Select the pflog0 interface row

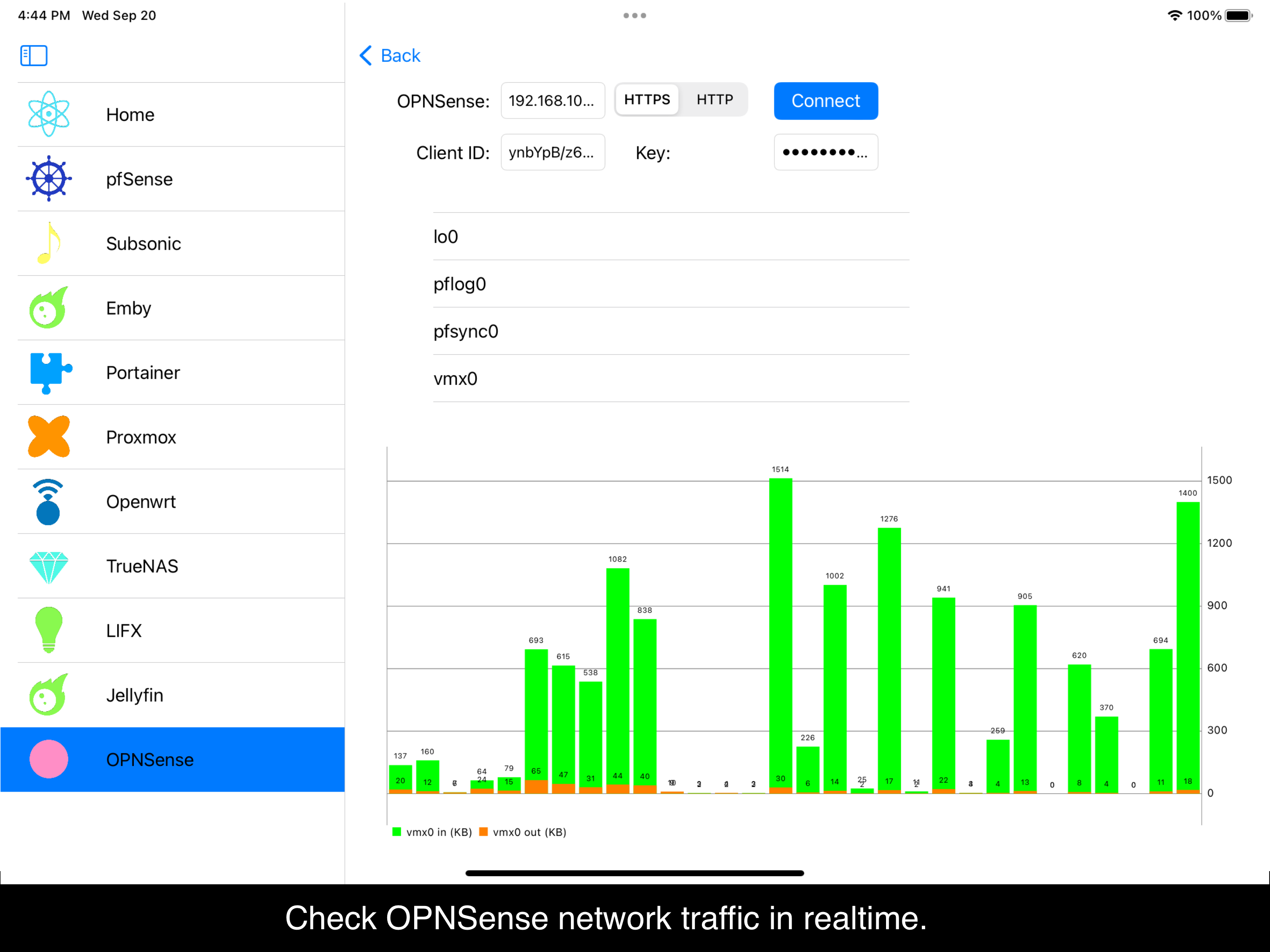pyautogui.click(x=671, y=284)
